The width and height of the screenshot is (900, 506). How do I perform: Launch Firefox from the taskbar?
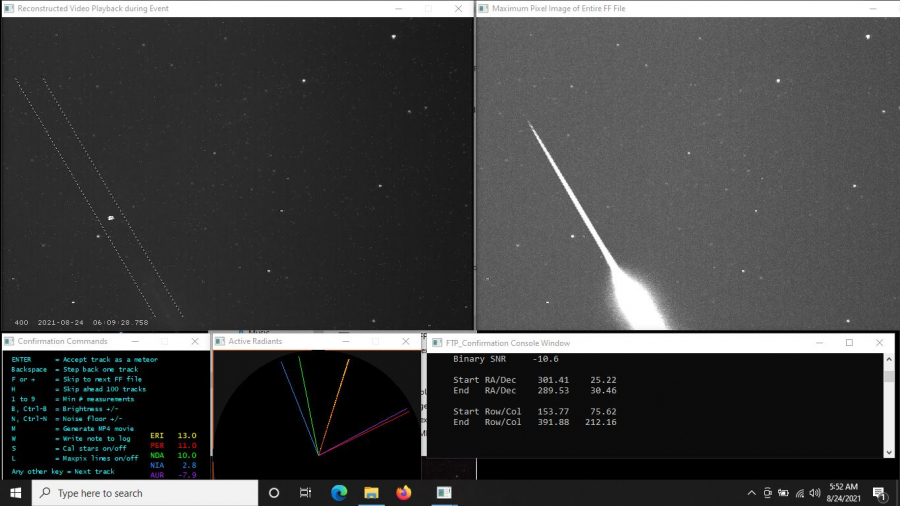pos(404,493)
